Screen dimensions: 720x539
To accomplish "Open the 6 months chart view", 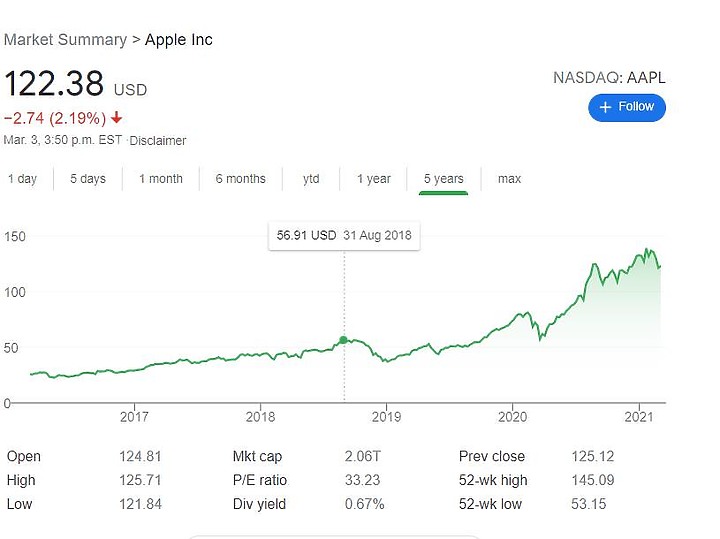I will 241,179.
